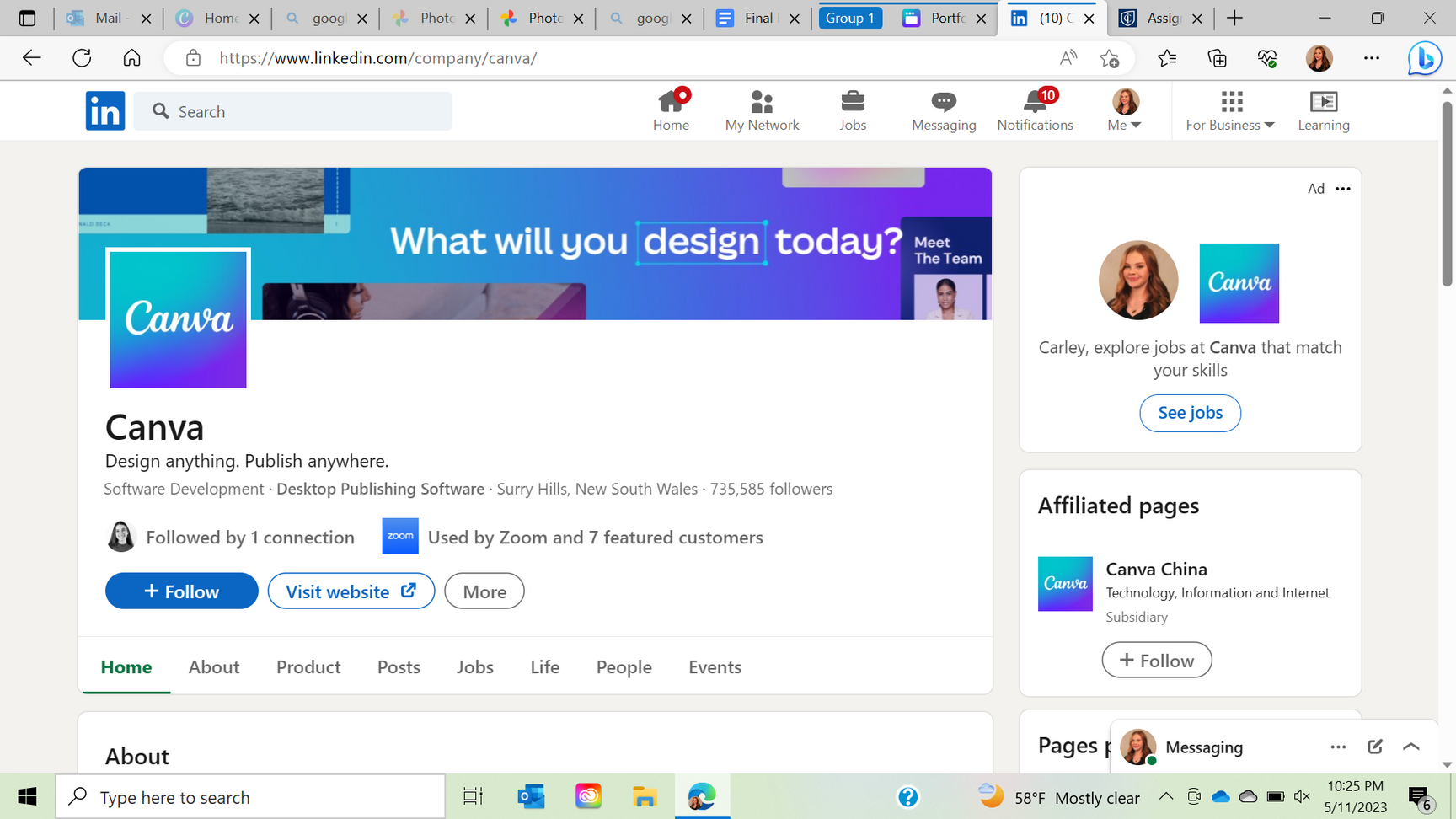Open LinkedIn Home nav icon
The width and height of the screenshot is (1456, 819).
point(671,110)
